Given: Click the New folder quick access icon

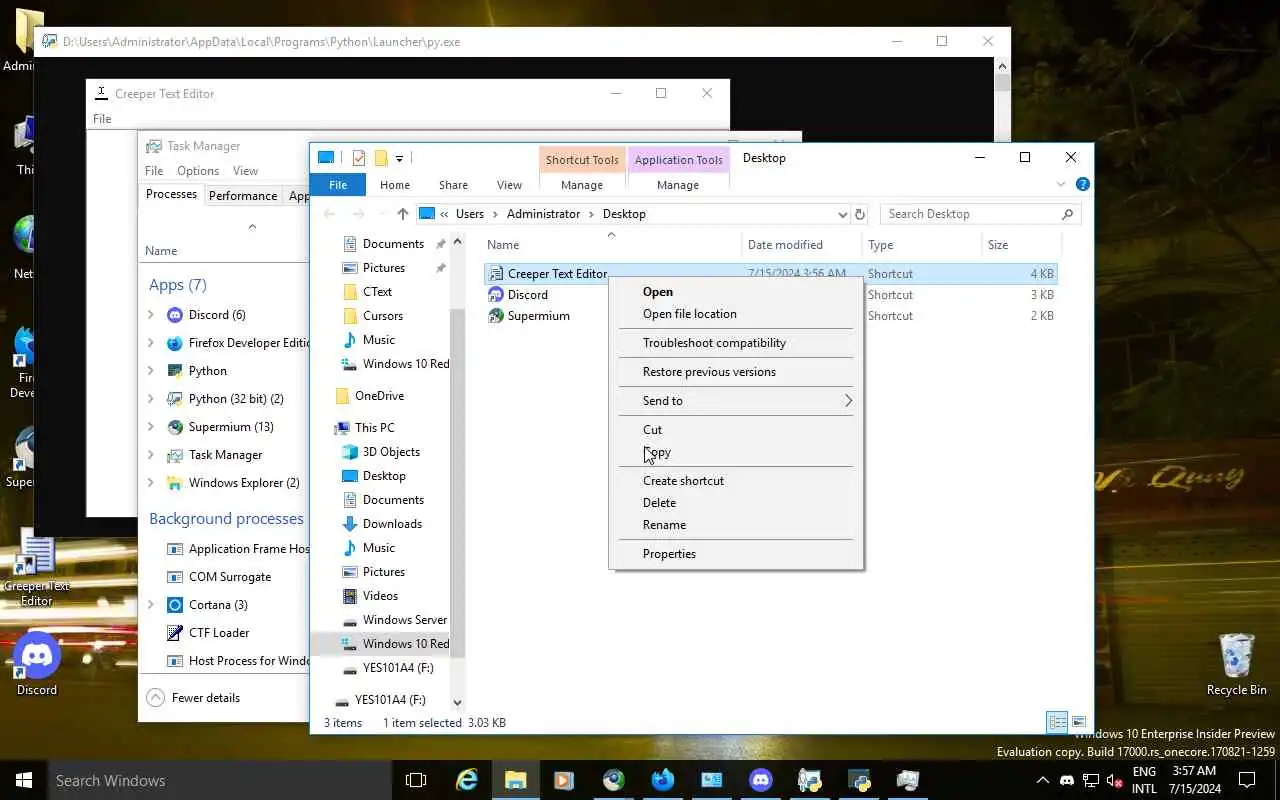Looking at the screenshot, I should pos(381,158).
